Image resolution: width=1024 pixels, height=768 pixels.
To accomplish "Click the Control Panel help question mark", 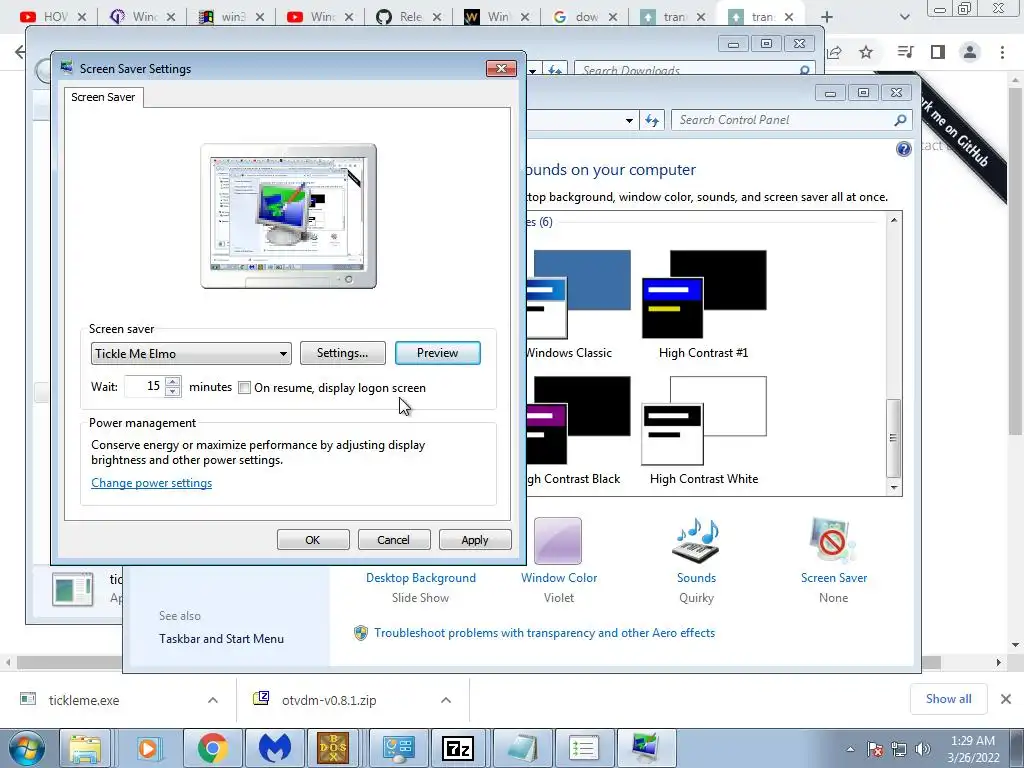I will coord(903,150).
